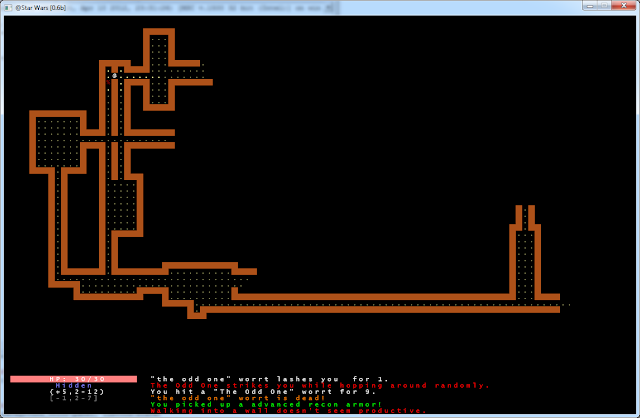Maximize the Star Wars window
Image resolution: width=640 pixels, height=418 pixels.
pyautogui.click(x=604, y=6)
